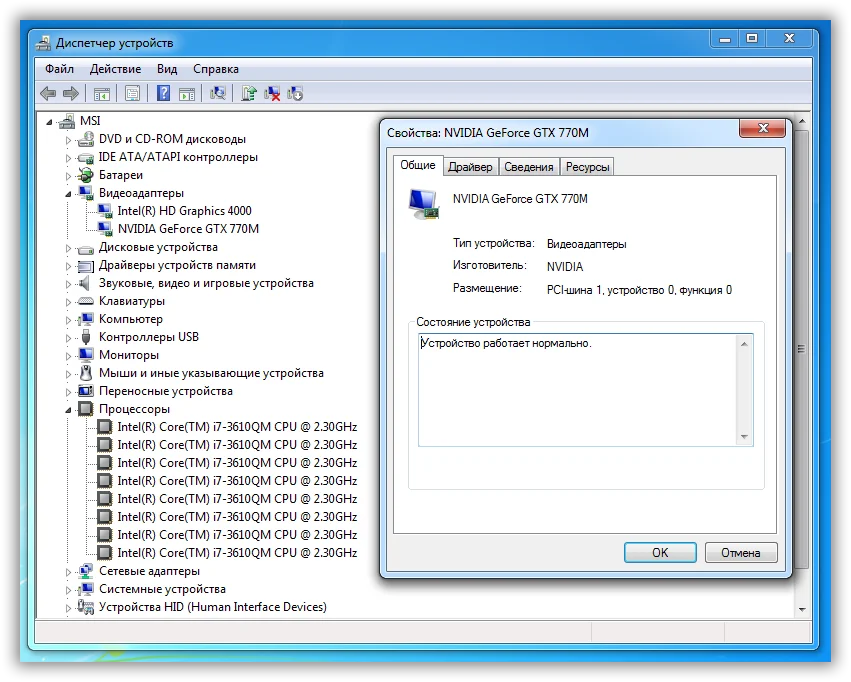
Task: Click the Звуковые устройства speaker icon
Action: (x=85, y=283)
